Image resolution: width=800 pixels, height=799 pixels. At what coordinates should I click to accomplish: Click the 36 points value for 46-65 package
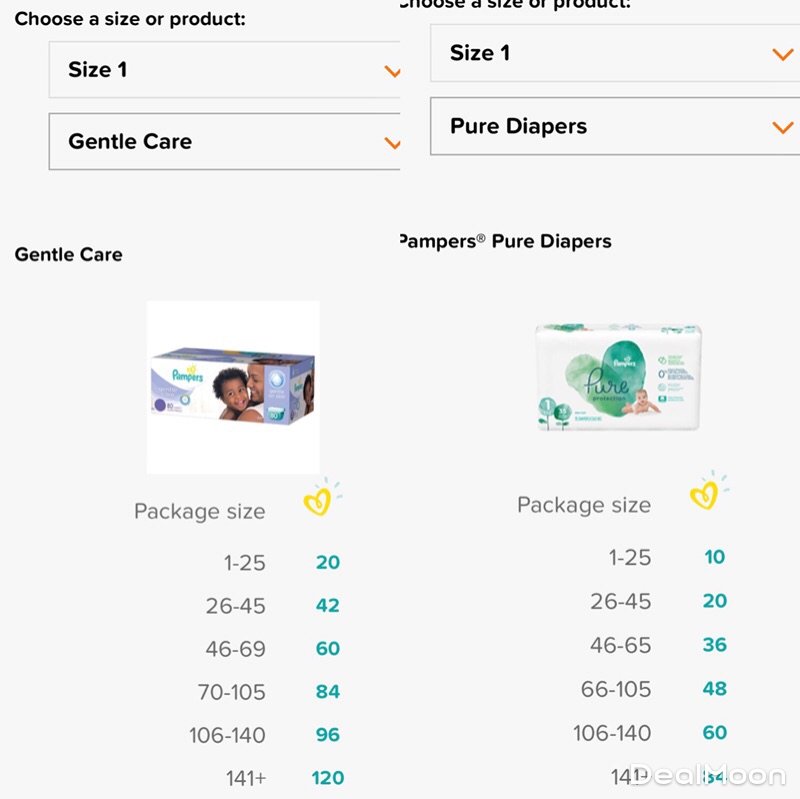tap(714, 645)
